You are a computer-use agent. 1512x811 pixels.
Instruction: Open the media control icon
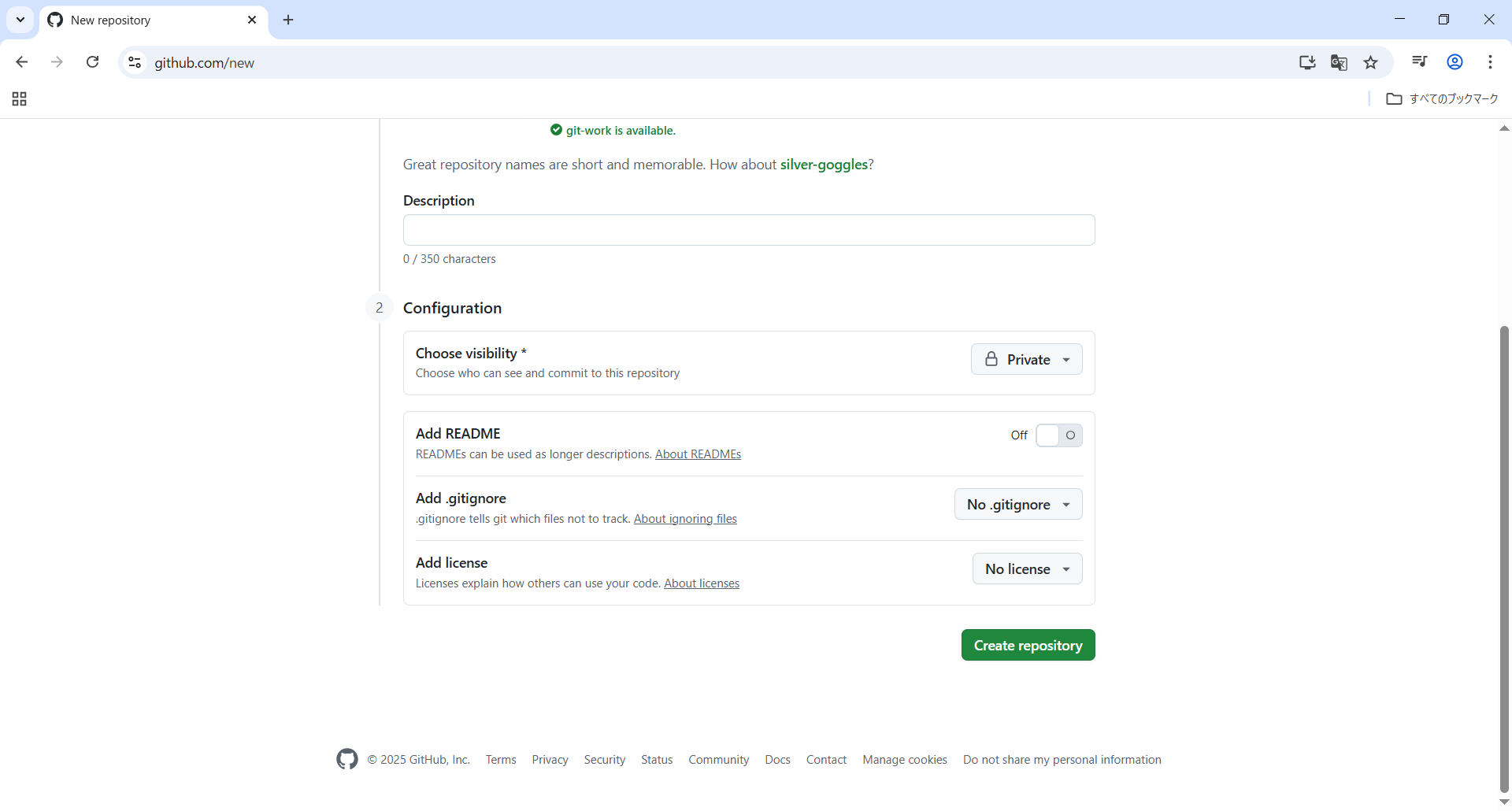tap(1420, 62)
